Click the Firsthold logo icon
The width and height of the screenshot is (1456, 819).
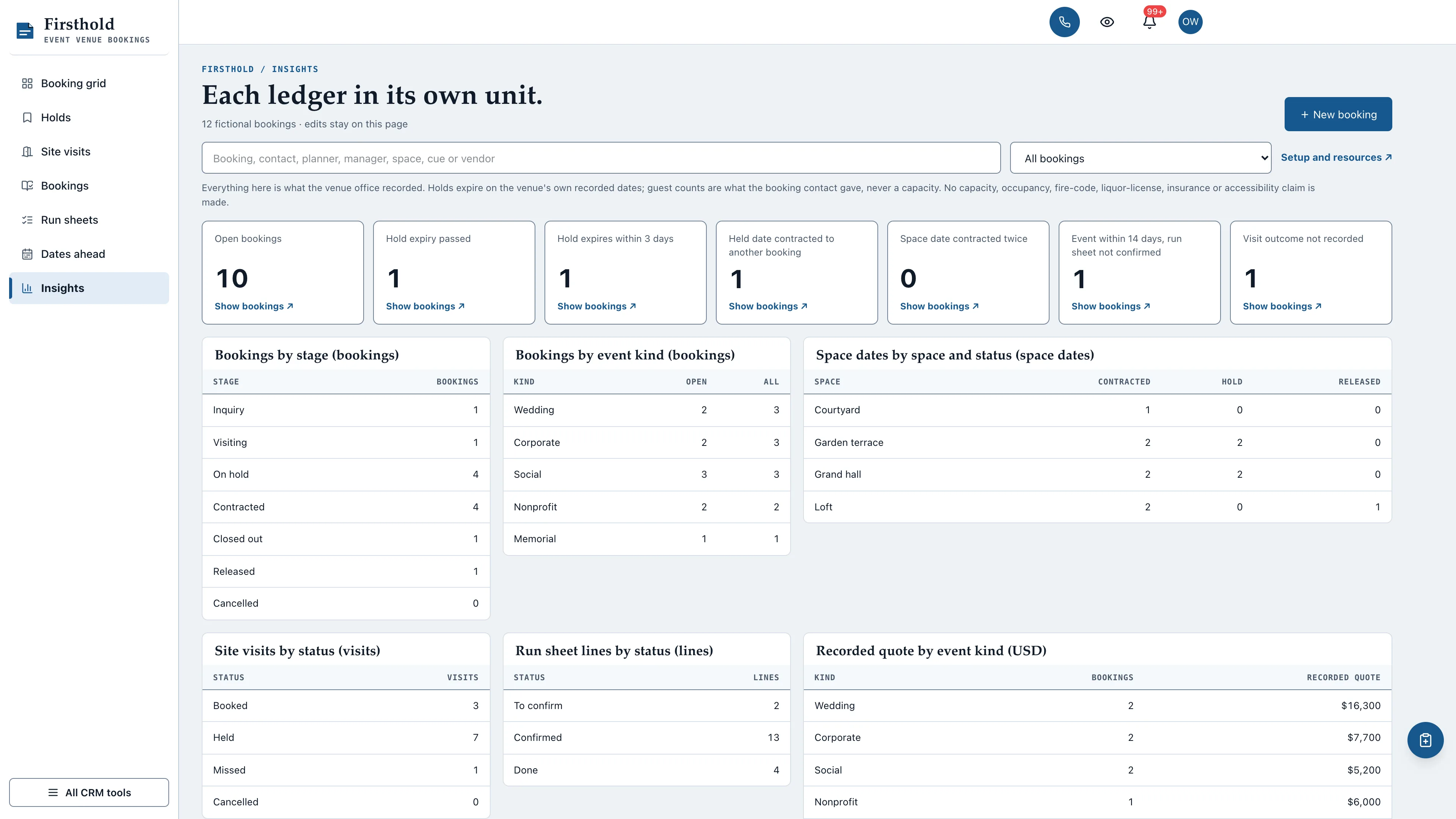click(x=25, y=30)
